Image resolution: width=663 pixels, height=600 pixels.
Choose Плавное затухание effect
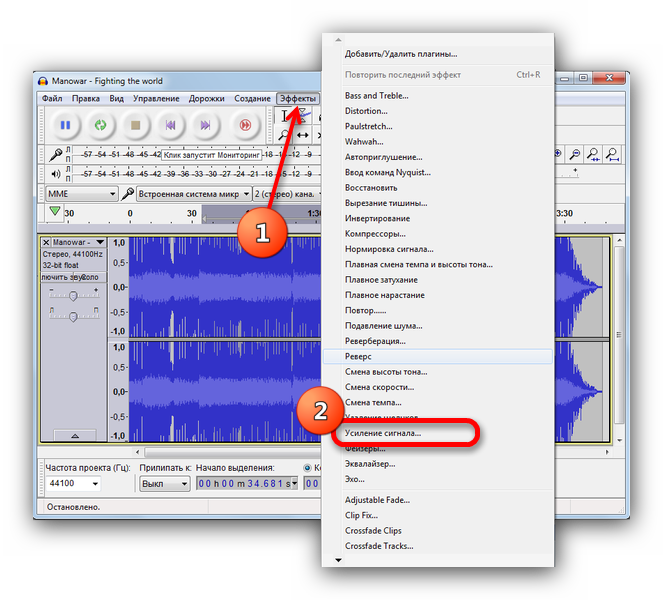(x=438, y=279)
